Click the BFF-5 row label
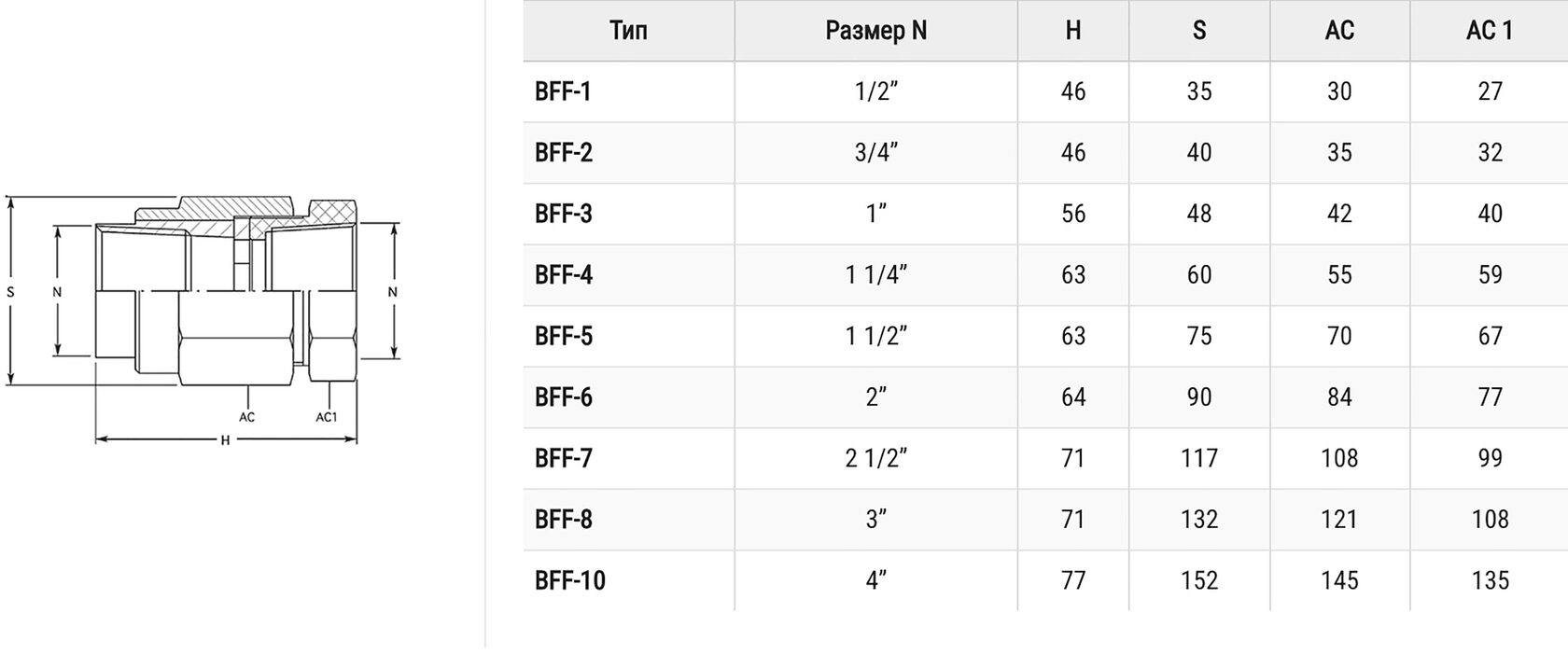The image size is (1568, 654). 564,336
